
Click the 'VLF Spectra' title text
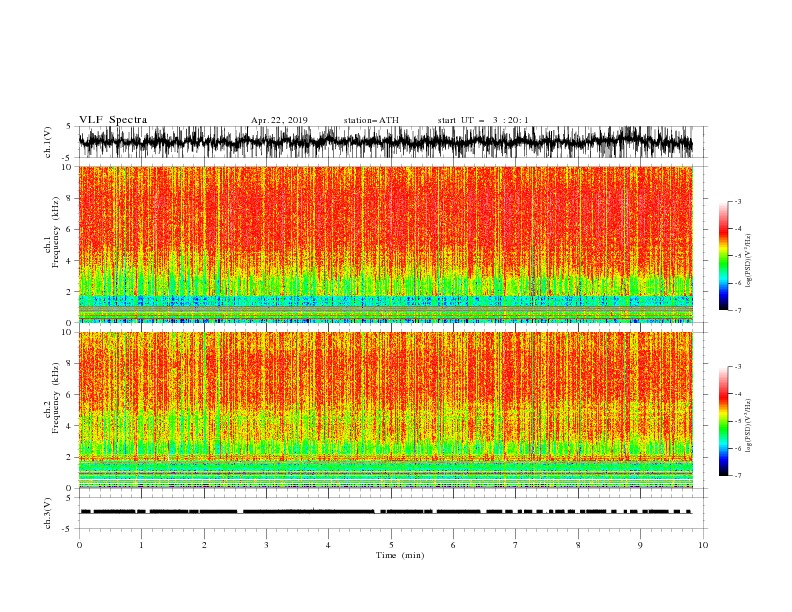pos(113,120)
